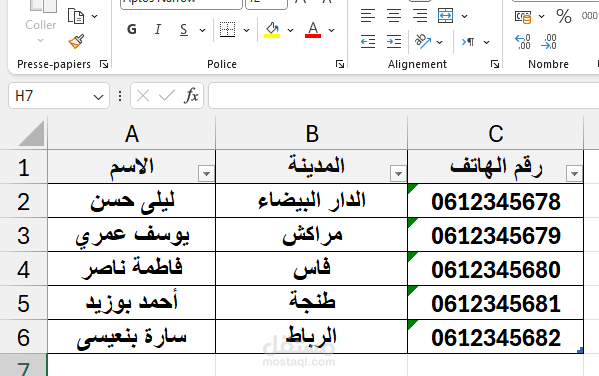Select column B header
The image size is (599, 376).
[312, 133]
